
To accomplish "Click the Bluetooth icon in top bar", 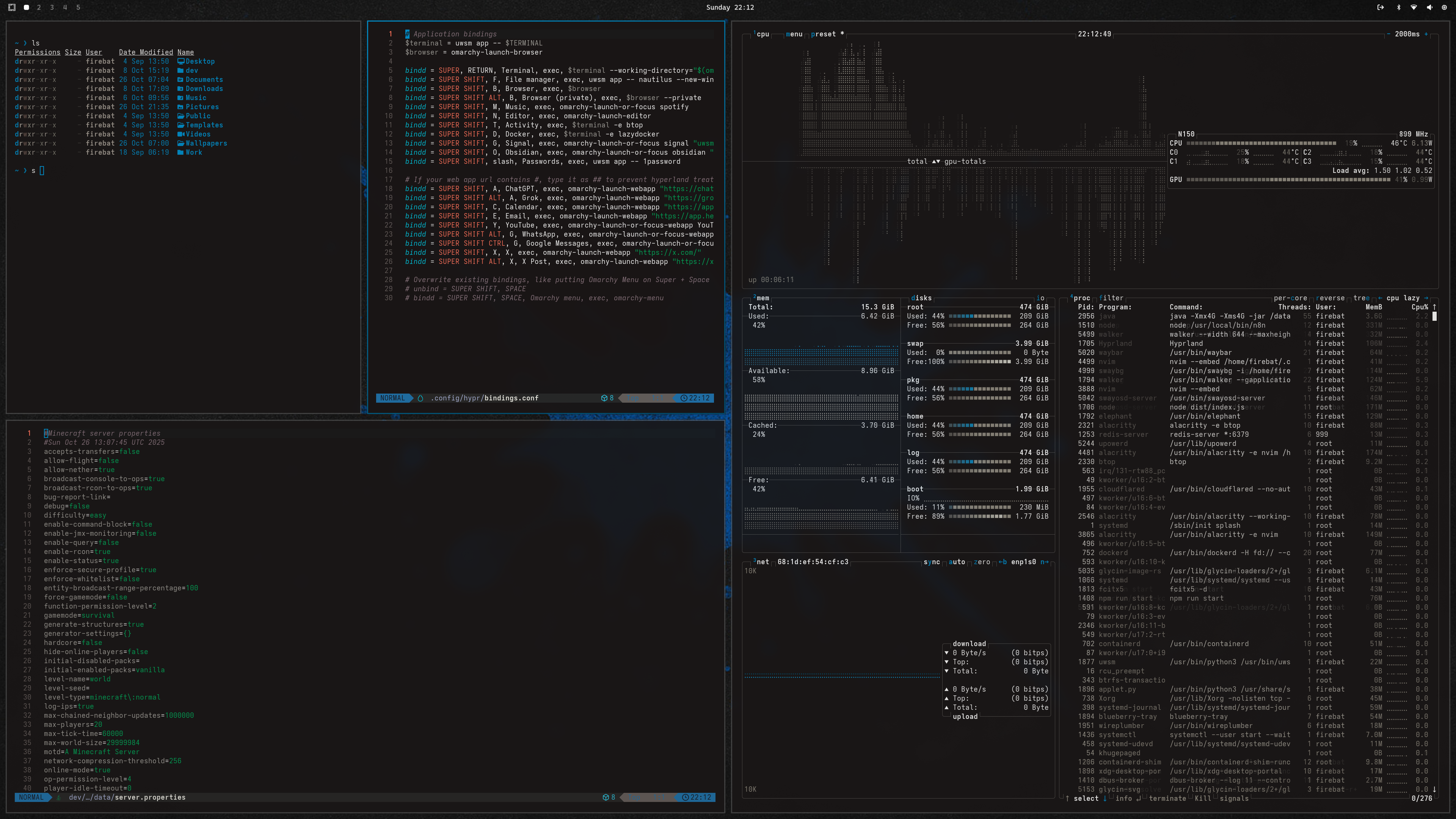I will click(x=1398, y=7).
